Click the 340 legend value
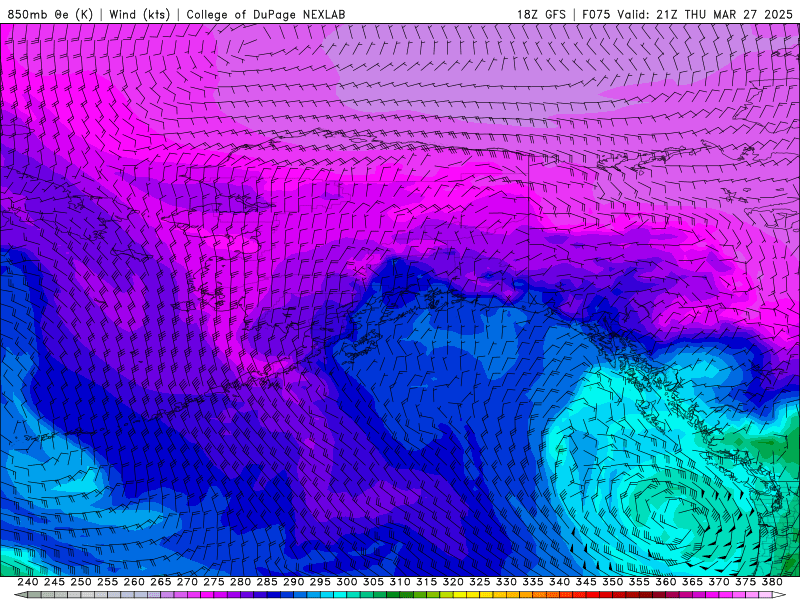This screenshot has height=600, width=800. [559, 582]
